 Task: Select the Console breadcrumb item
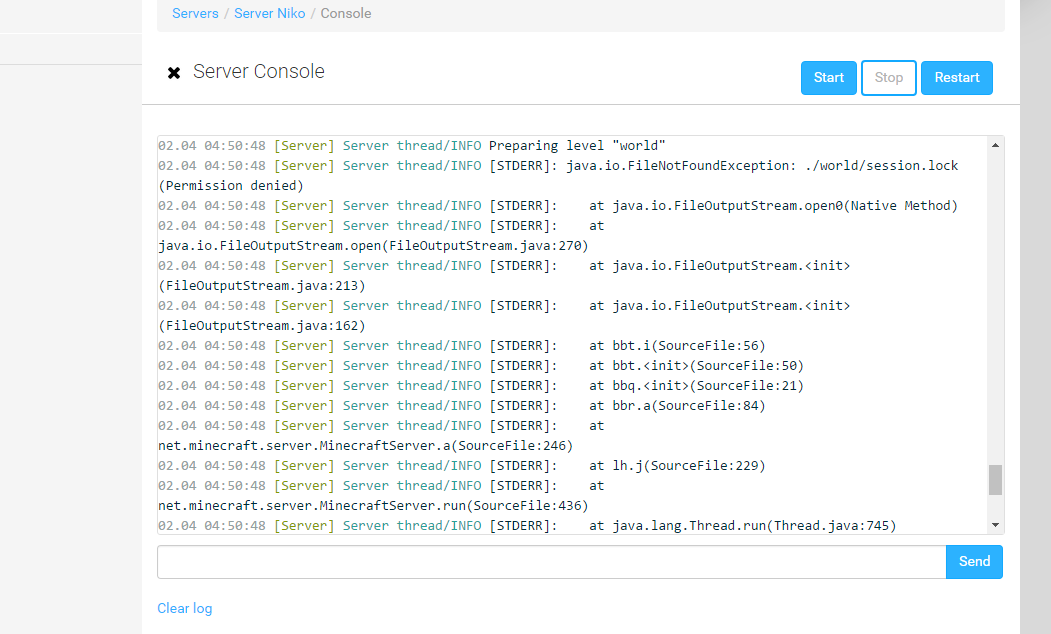pos(346,14)
